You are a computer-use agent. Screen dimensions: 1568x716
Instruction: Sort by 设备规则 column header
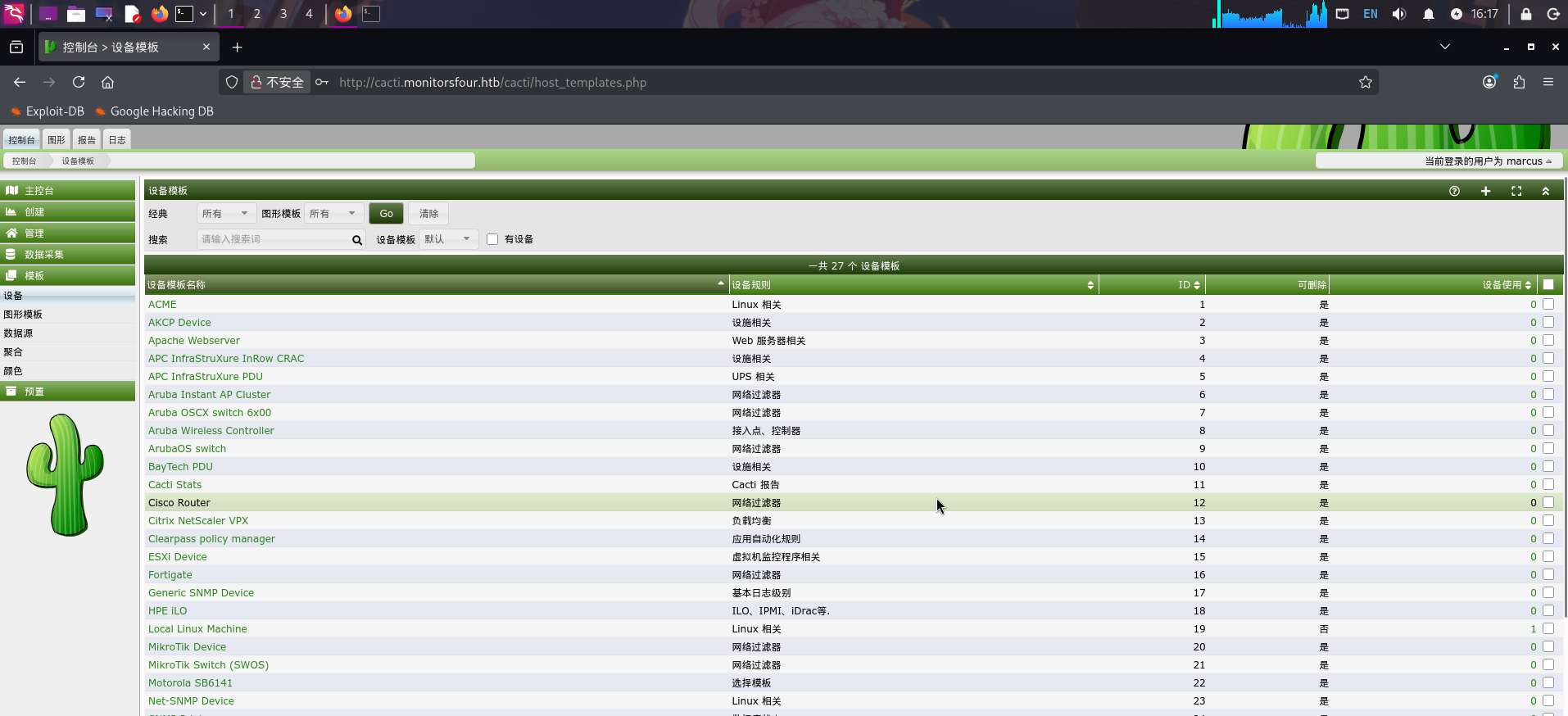pos(913,284)
